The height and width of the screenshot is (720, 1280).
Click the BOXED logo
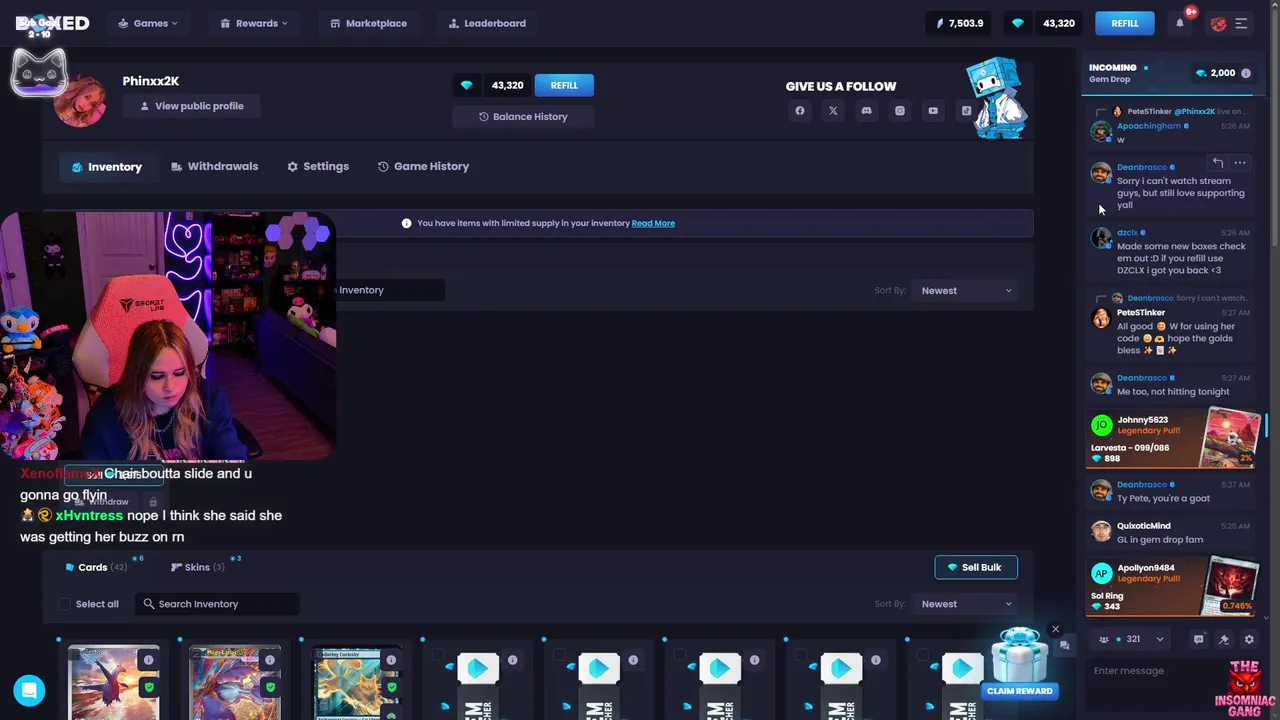(x=52, y=23)
